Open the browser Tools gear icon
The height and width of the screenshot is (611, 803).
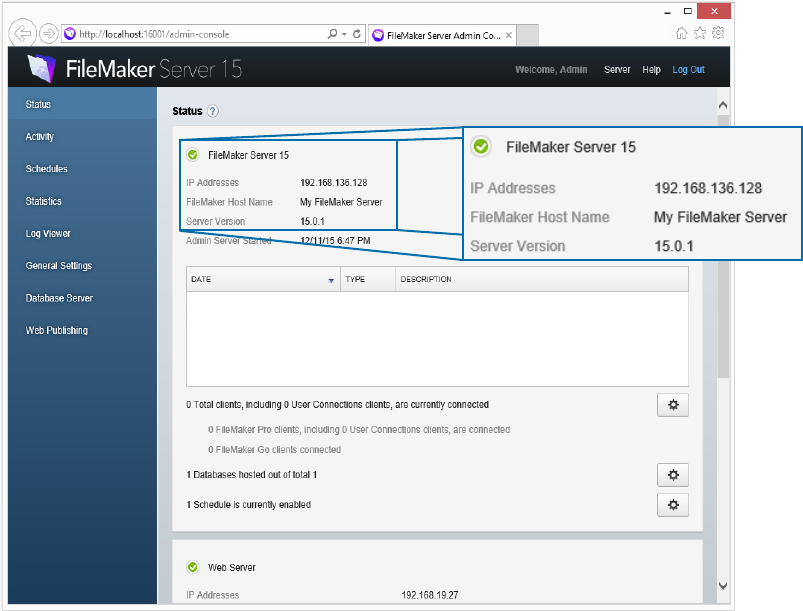pos(719,33)
